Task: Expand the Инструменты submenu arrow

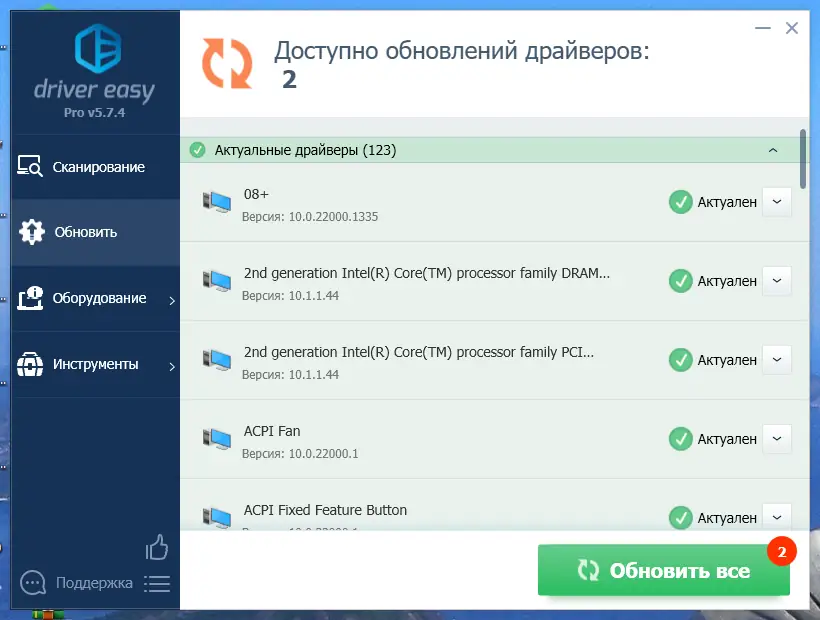Action: click(x=172, y=366)
